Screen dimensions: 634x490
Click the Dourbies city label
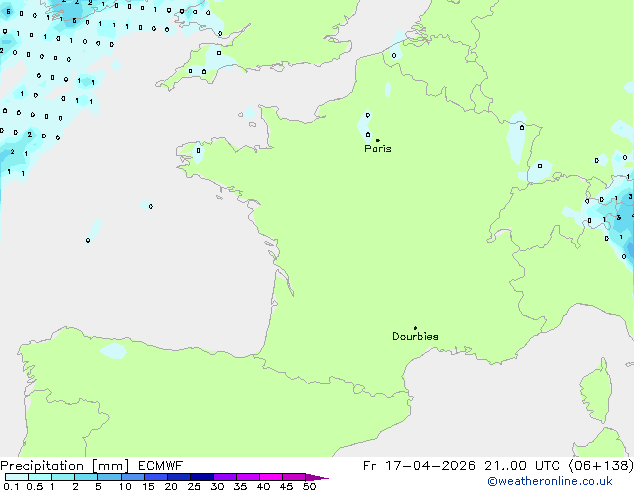pos(415,336)
